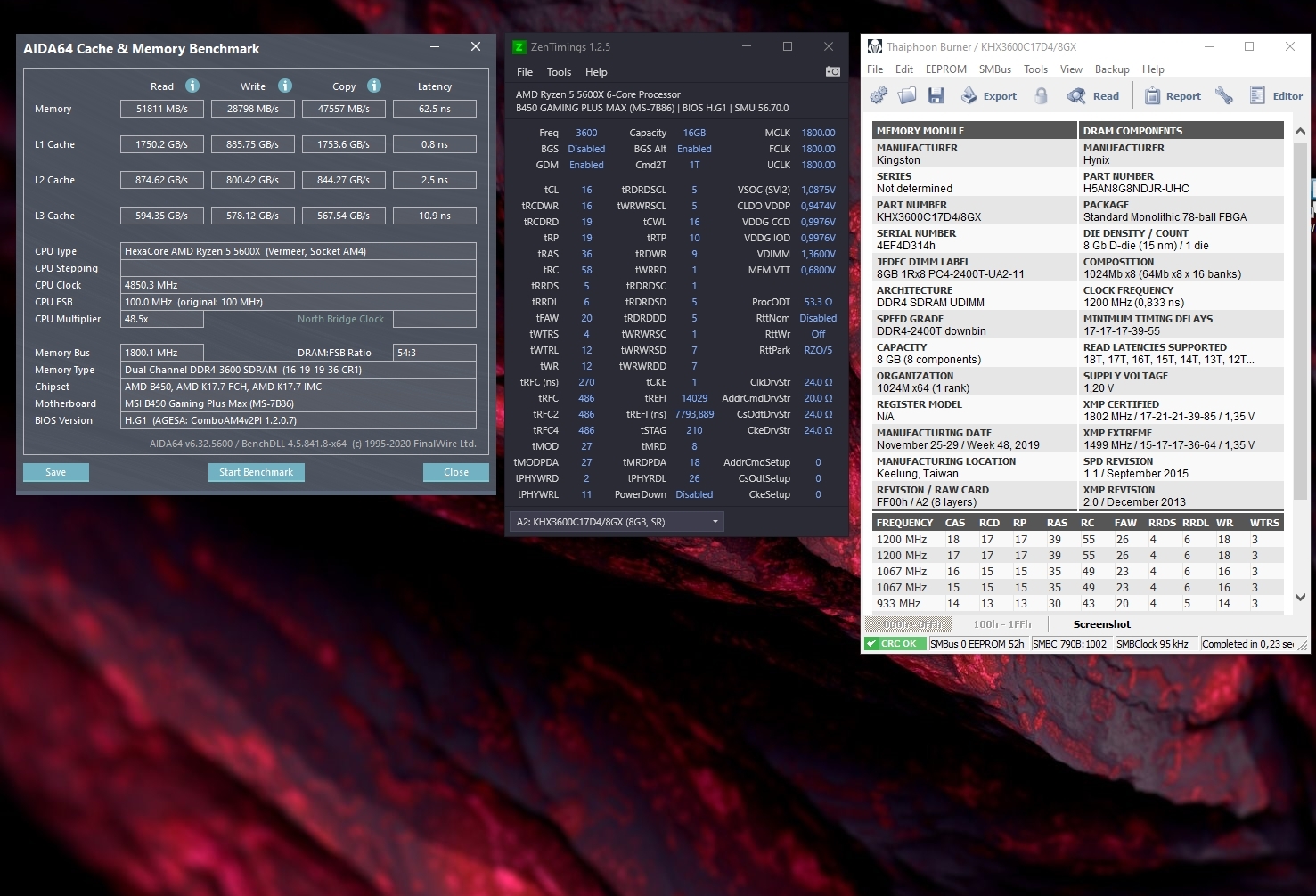1316x896 pixels.
Task: Click the padlock icon in Thaiphoon Burner toolbar
Action: point(1041,96)
